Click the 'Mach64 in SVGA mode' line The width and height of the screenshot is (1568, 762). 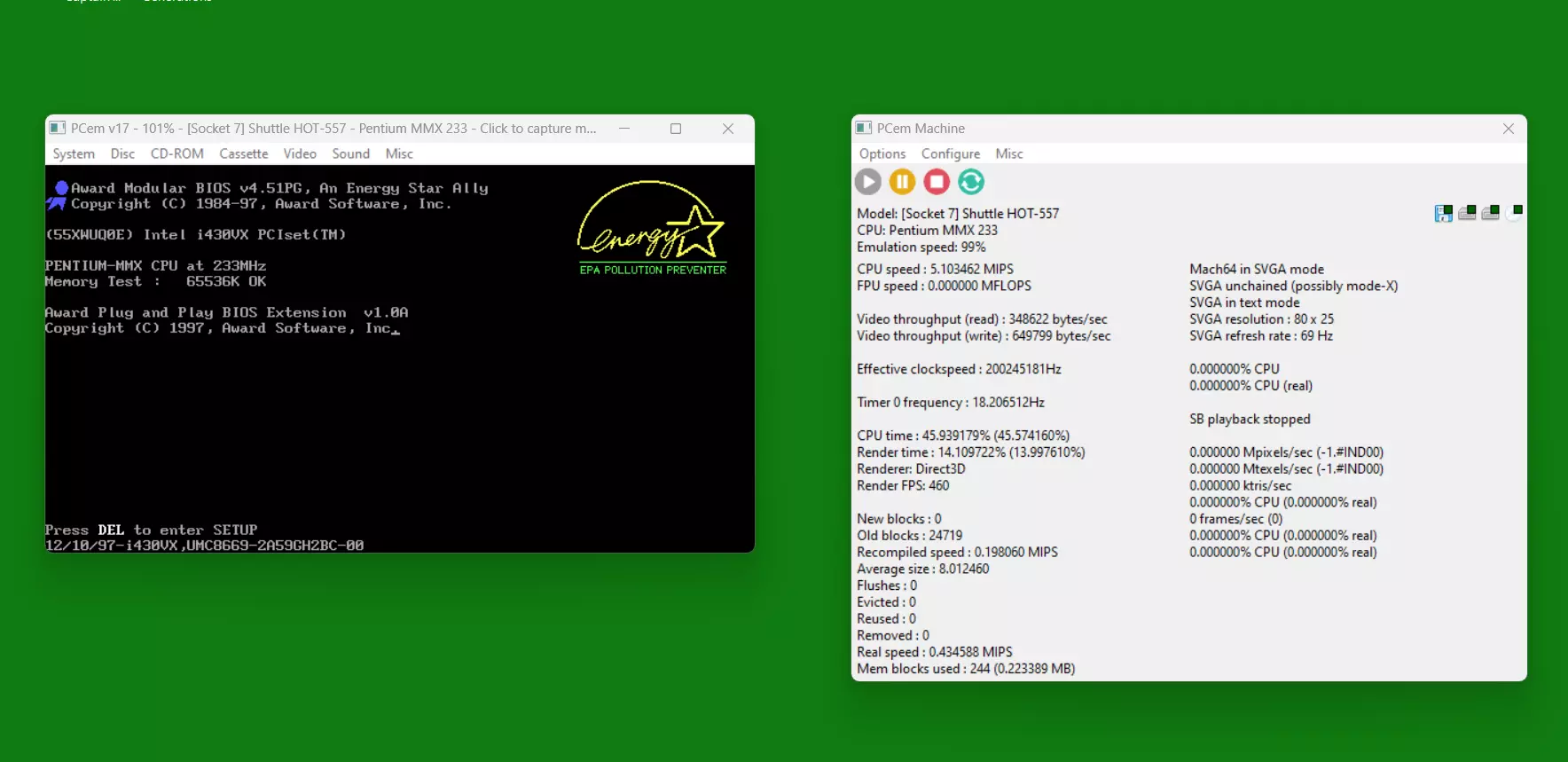click(x=1257, y=269)
